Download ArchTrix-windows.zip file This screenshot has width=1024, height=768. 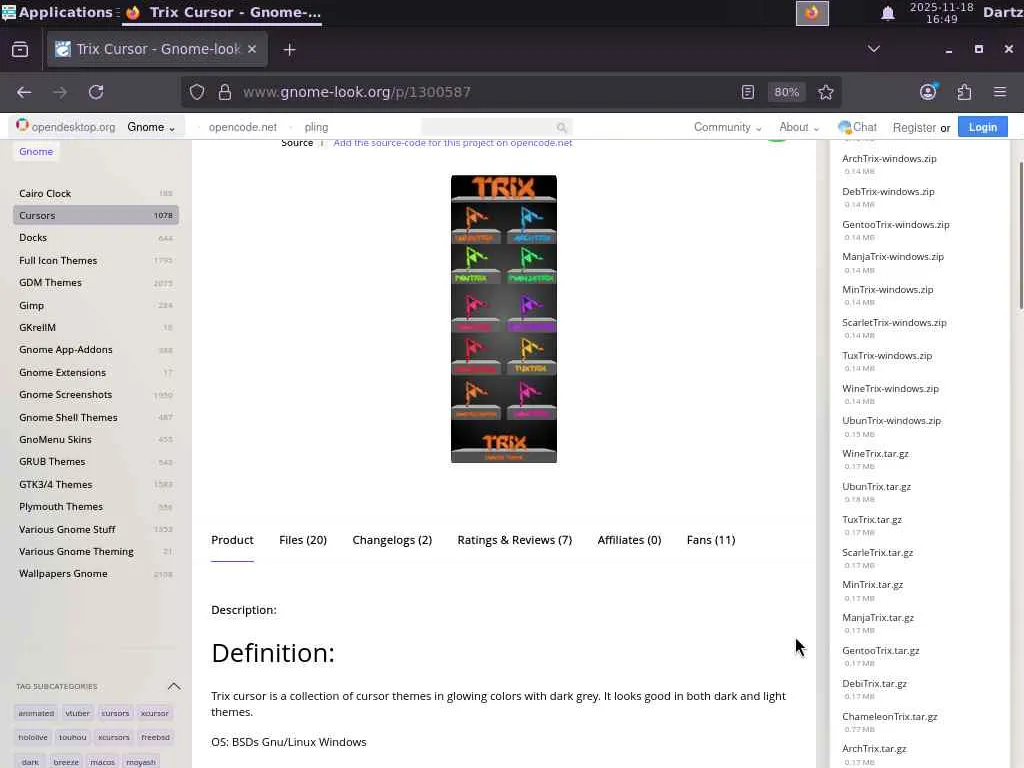tap(889, 159)
